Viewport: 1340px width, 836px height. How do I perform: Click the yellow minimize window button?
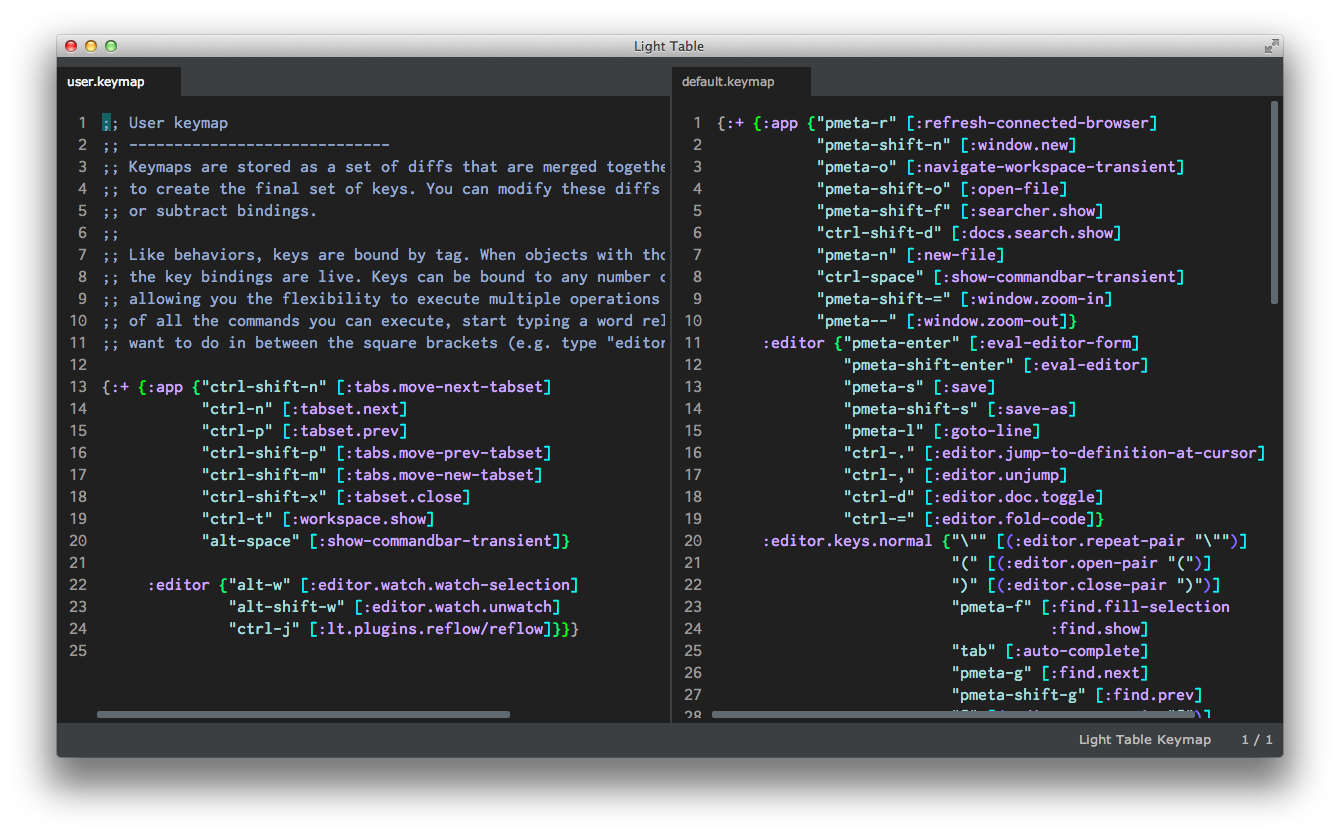pos(91,46)
